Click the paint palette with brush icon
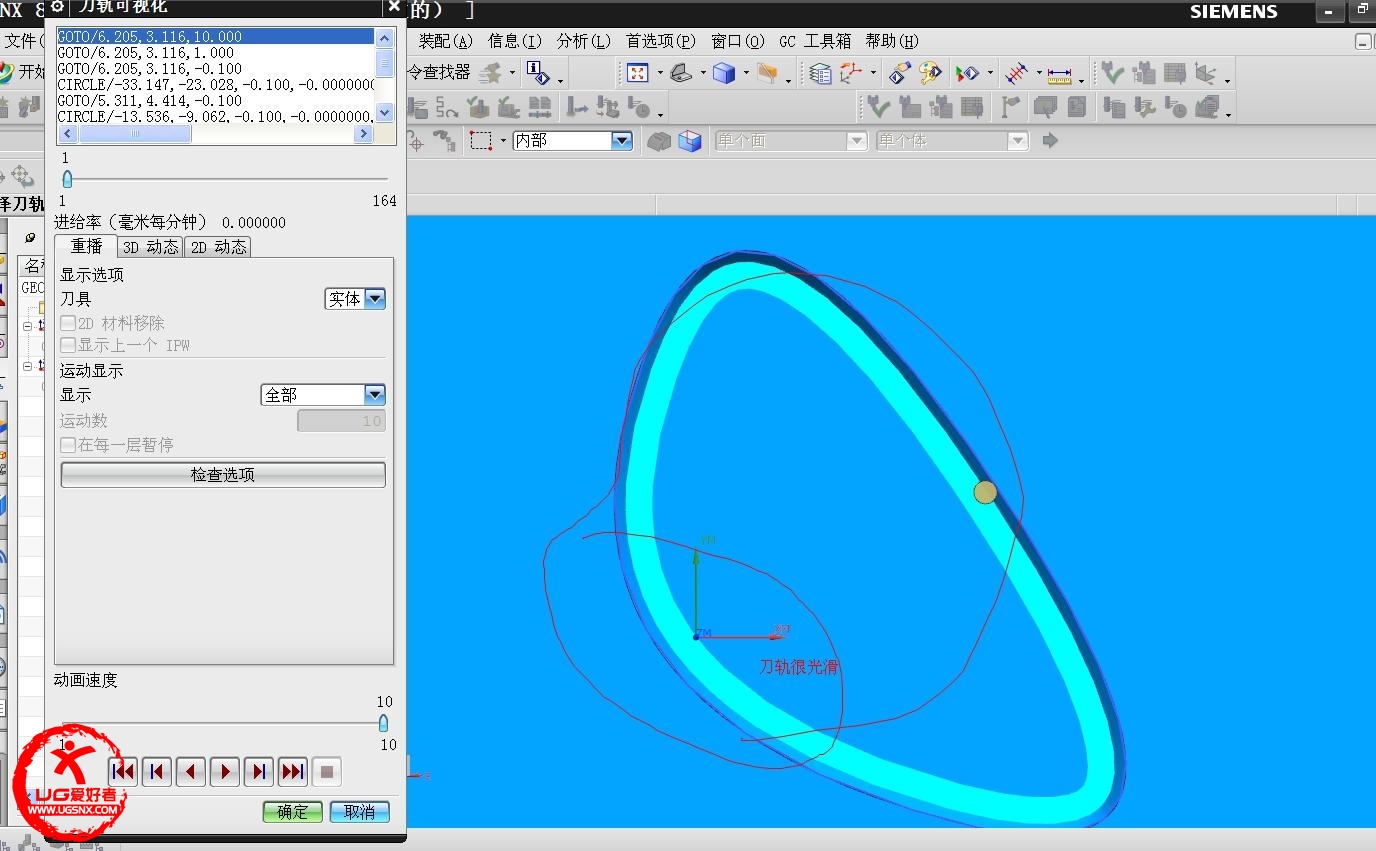Screen dimensions: 1376x851 [x=931, y=73]
